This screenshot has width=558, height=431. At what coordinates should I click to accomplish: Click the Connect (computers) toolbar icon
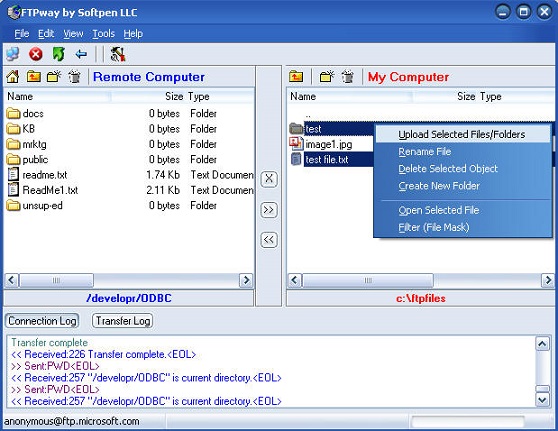coord(13,54)
